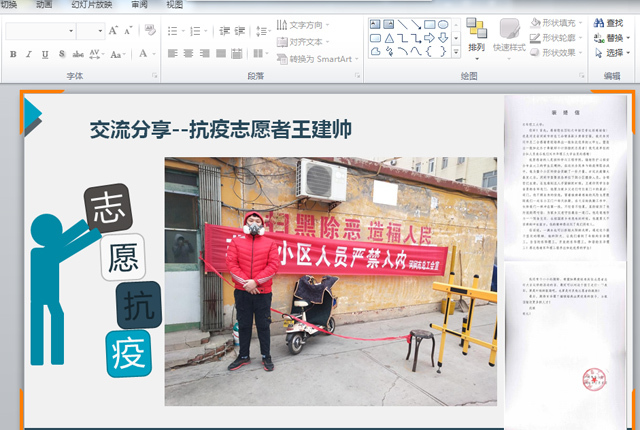Open 形状效果 shape effects
Image resolution: width=640 pixels, height=430 pixels.
[x=557, y=53]
